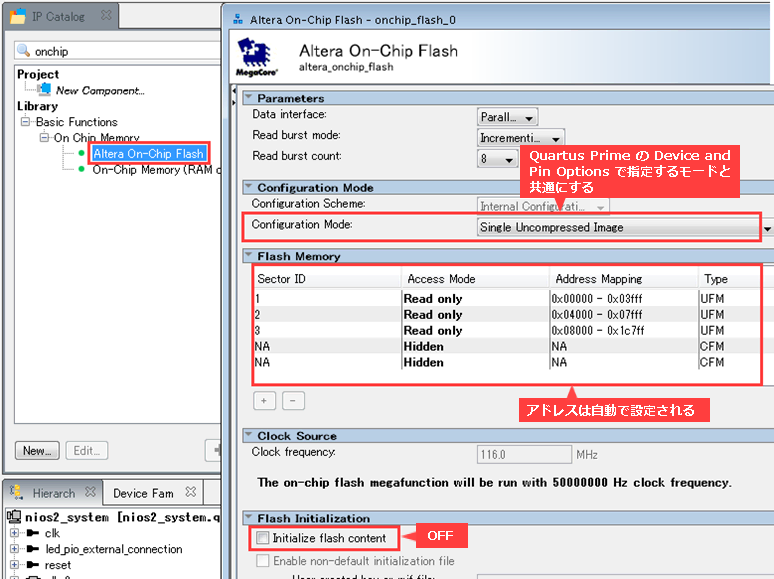Toggle Initialize flash content checkbox
This screenshot has height=579, width=774.
[263, 538]
